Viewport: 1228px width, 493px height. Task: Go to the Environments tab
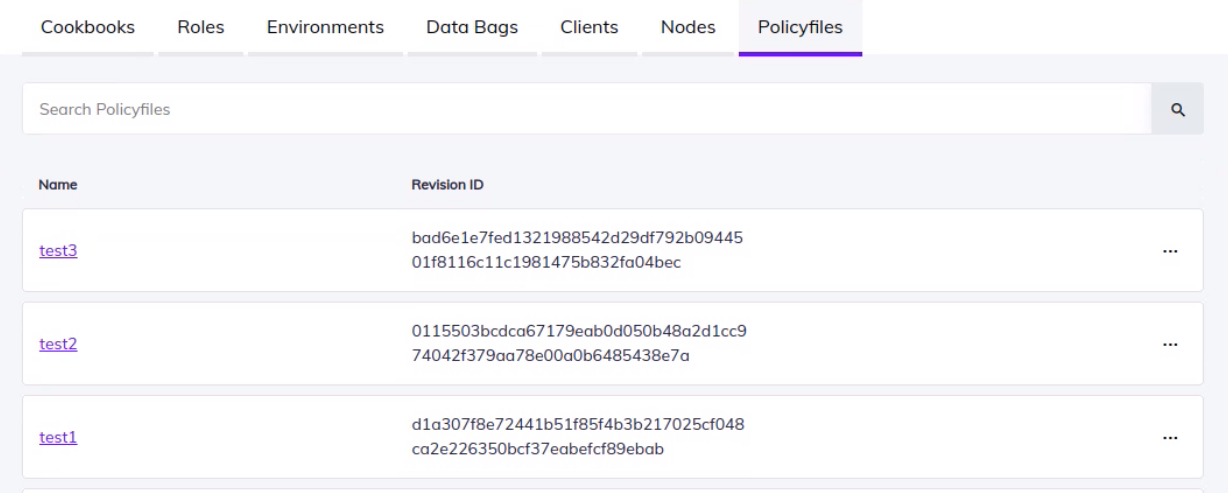[325, 27]
